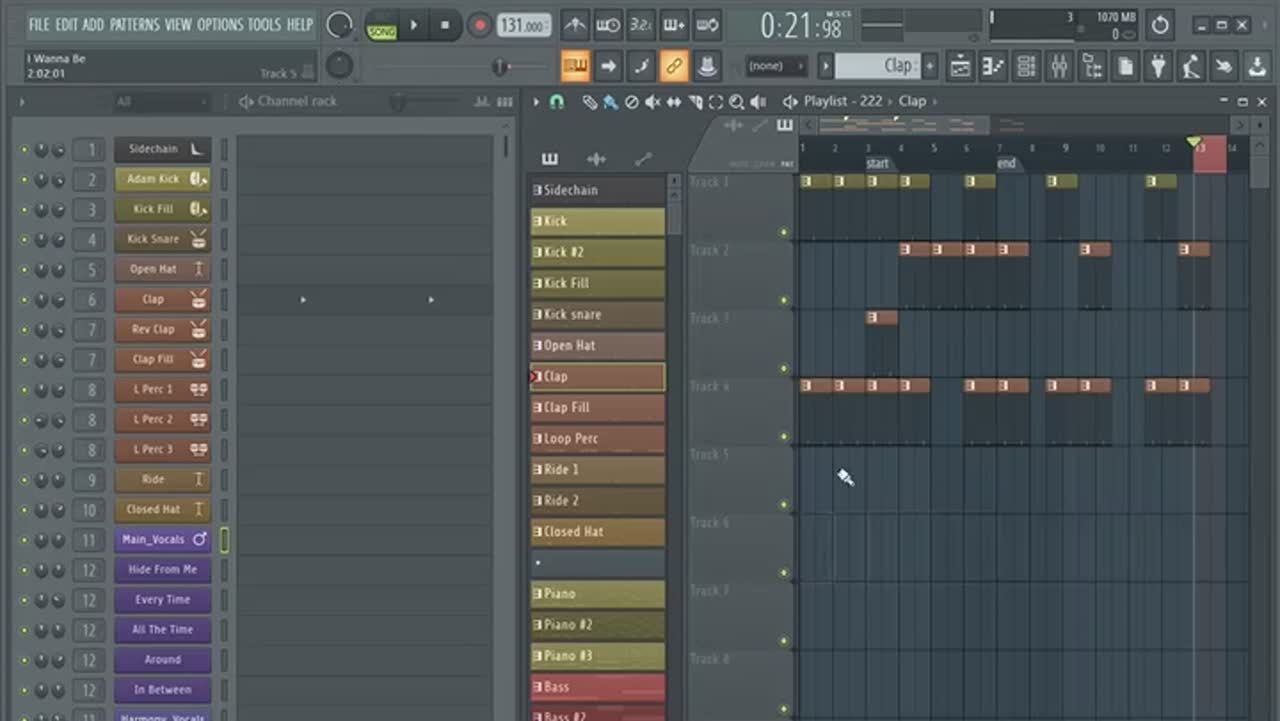The width and height of the screenshot is (1280, 721).
Task: Toggle the metronome icon
Action: (575, 25)
